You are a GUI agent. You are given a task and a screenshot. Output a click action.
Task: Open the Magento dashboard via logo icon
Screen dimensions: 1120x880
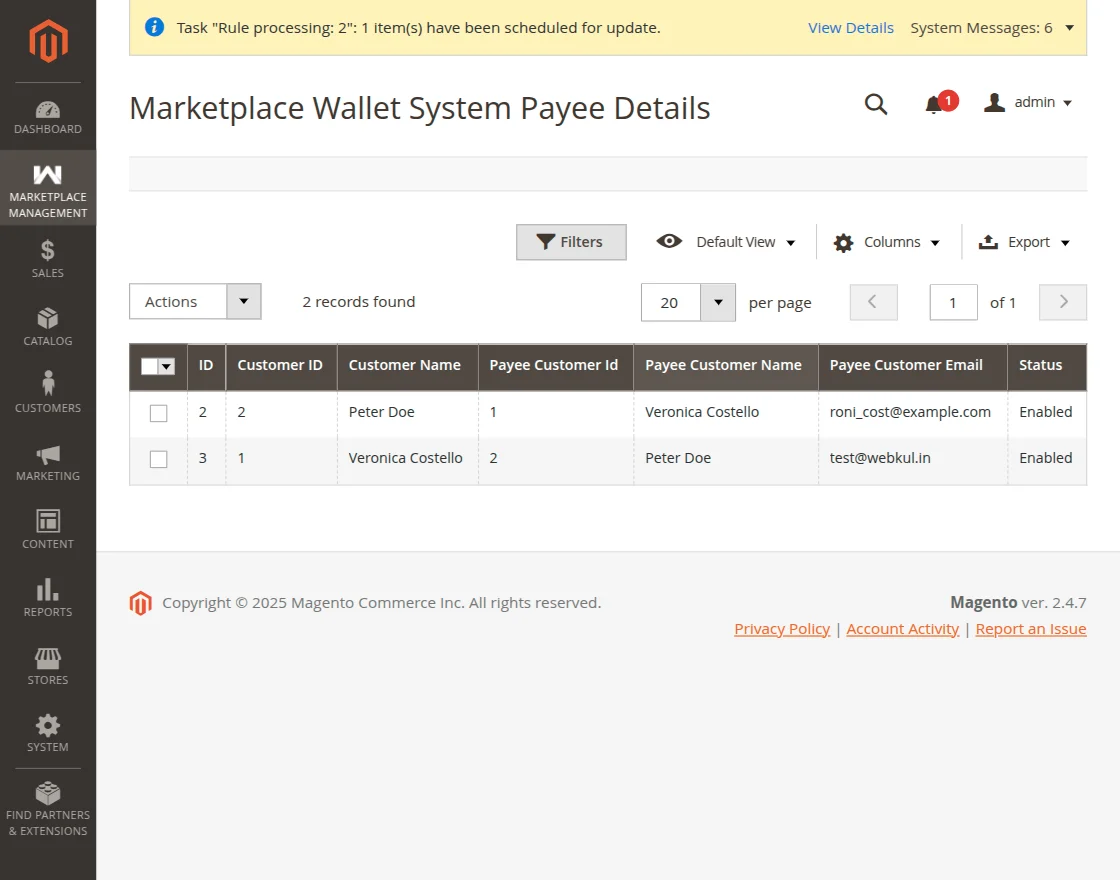(47, 40)
